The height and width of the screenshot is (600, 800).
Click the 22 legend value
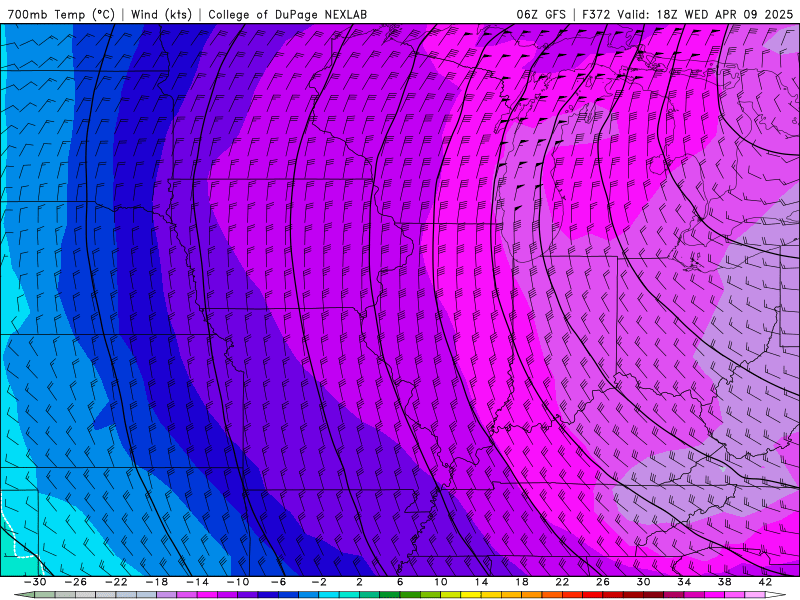[562, 582]
